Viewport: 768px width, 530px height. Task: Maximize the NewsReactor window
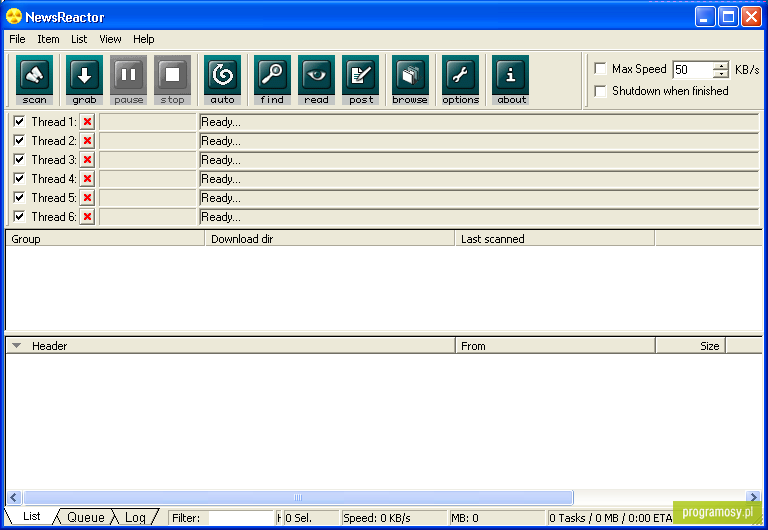pos(728,17)
